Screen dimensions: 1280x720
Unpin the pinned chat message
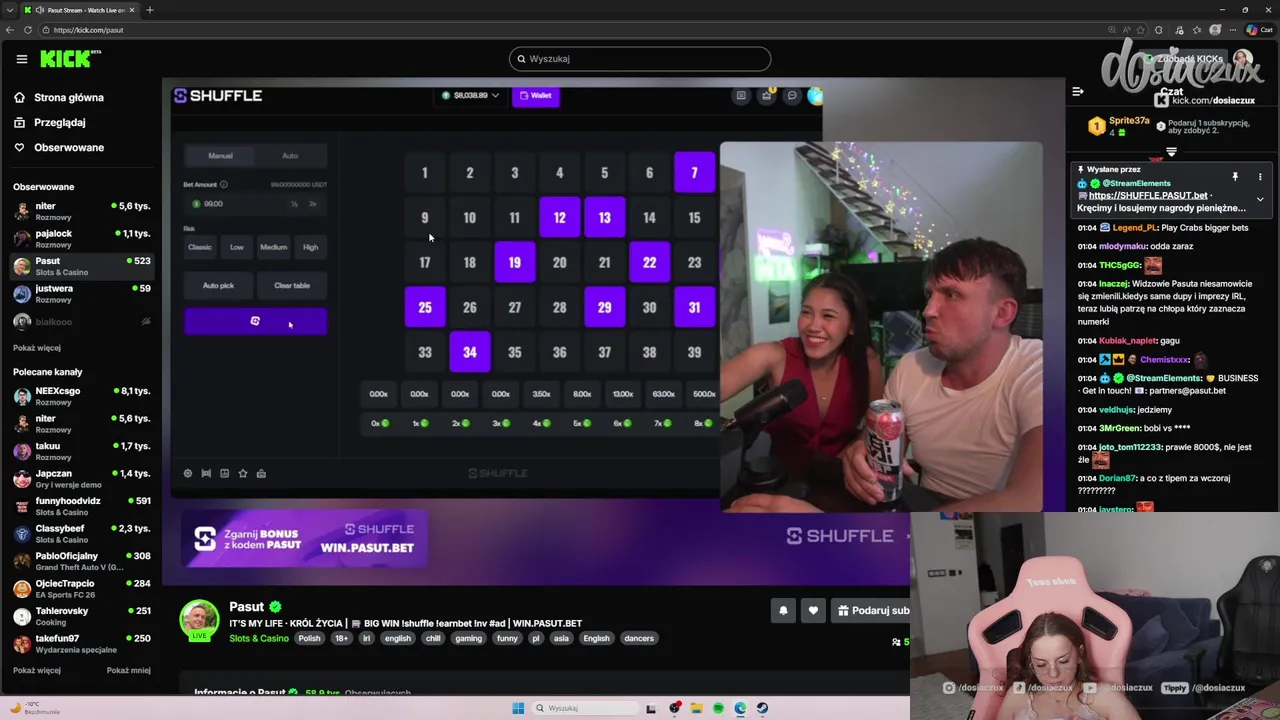pos(1235,177)
